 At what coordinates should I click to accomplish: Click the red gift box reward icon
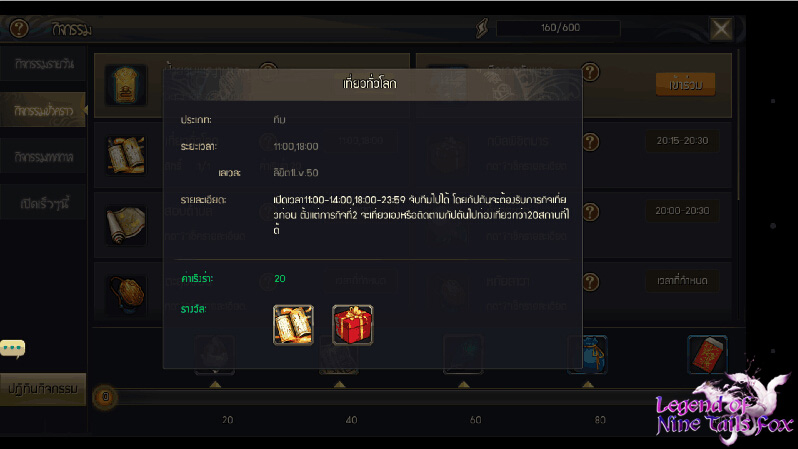tap(352, 325)
